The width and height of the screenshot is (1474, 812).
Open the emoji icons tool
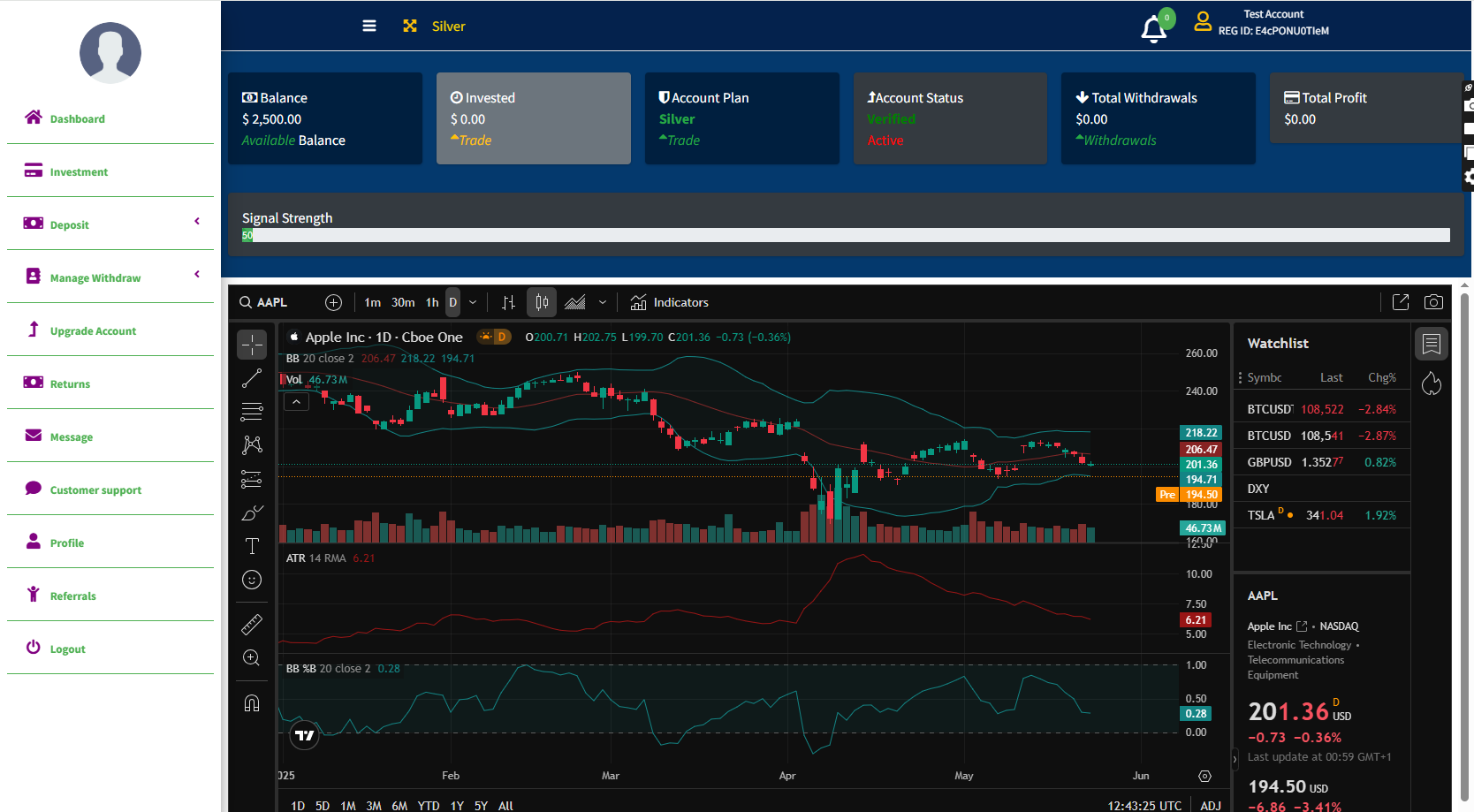[252, 580]
